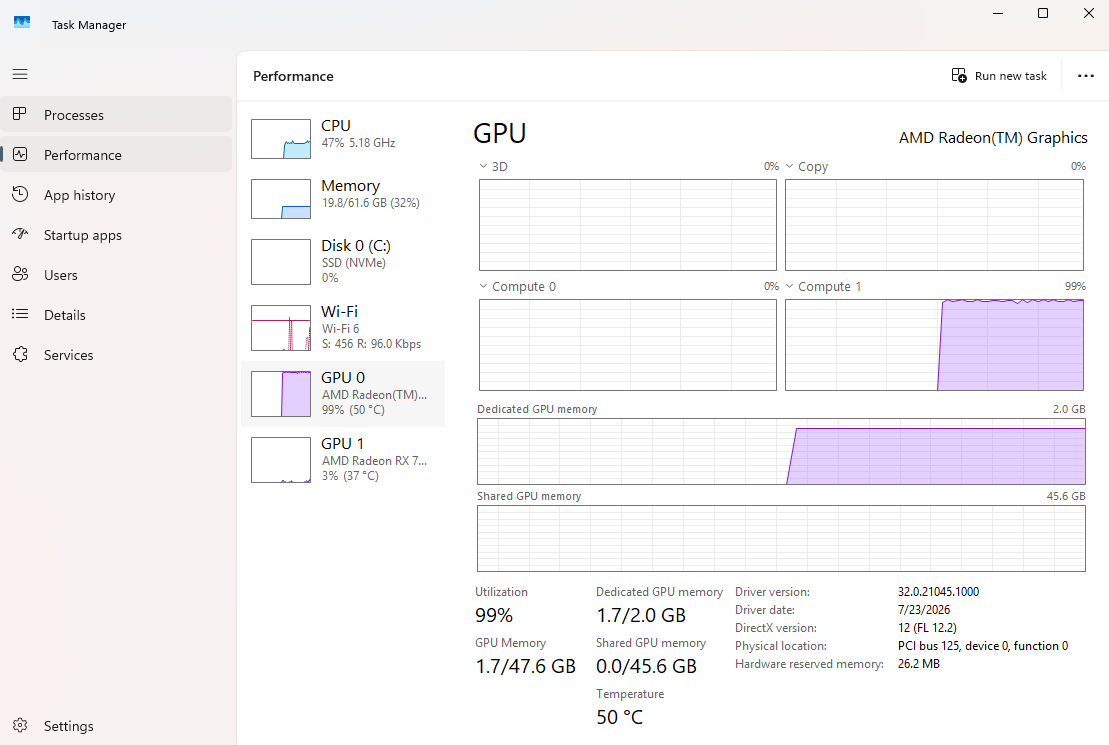Click the GPU 1 3% (37 °C) text
Screen dimensions: 1109x745
click(350, 475)
